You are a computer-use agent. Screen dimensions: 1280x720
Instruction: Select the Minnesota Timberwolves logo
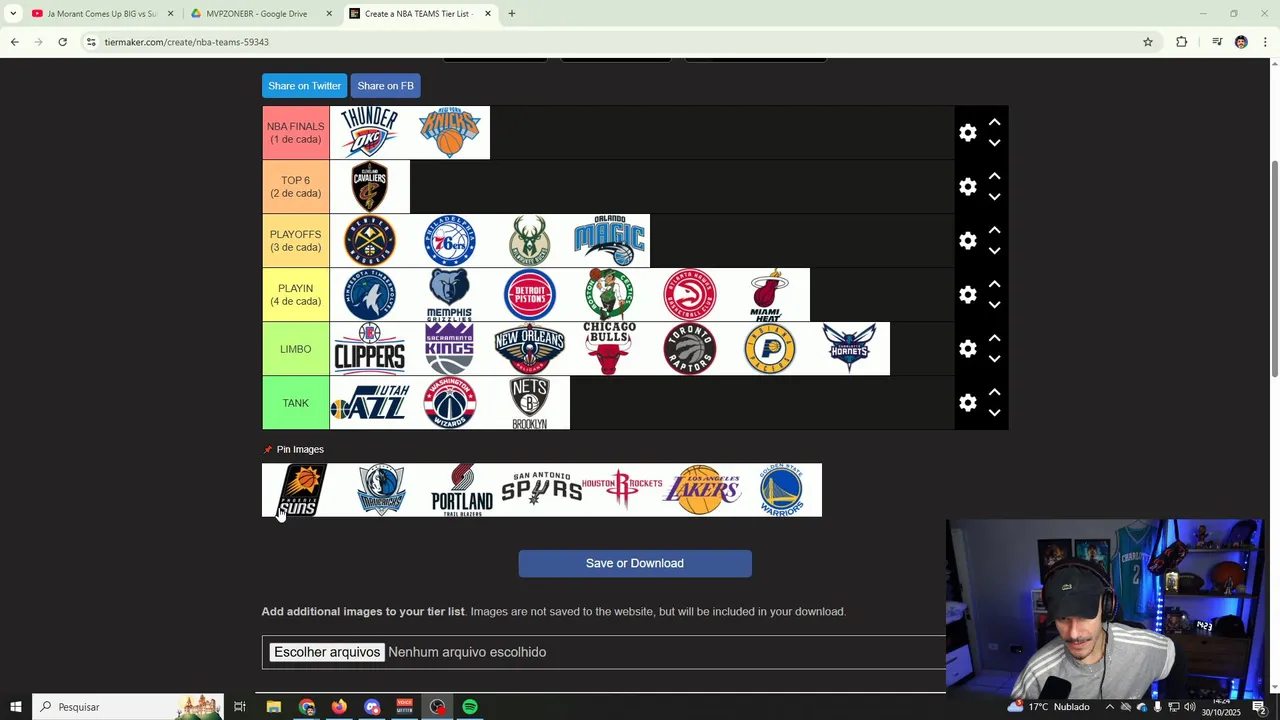[x=369, y=295]
